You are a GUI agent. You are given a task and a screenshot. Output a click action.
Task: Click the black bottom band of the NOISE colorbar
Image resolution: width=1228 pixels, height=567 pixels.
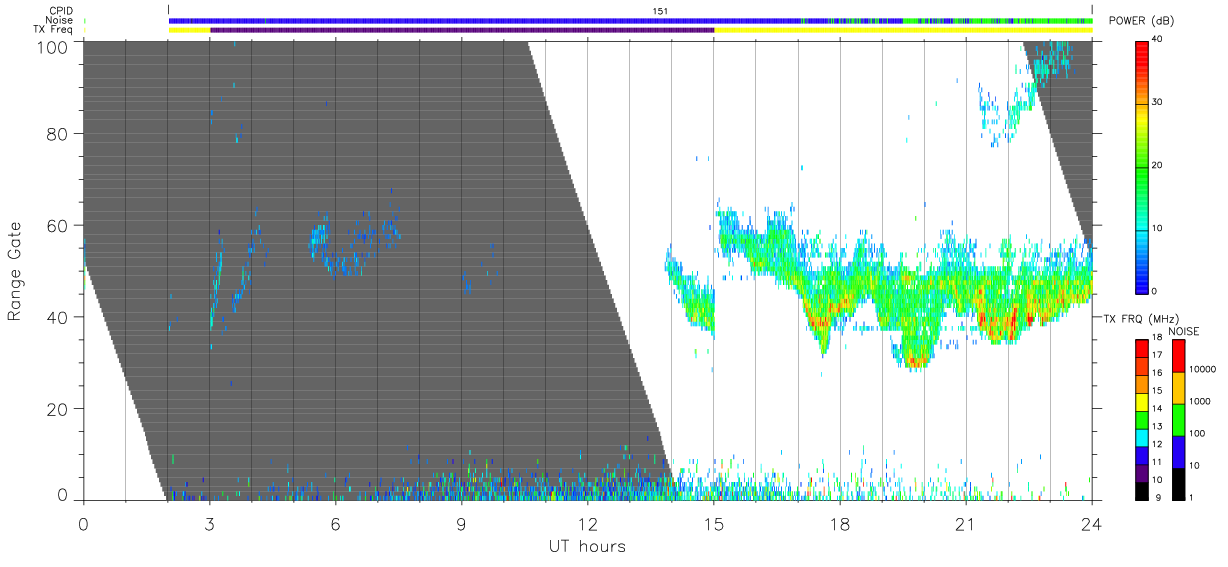click(1180, 483)
